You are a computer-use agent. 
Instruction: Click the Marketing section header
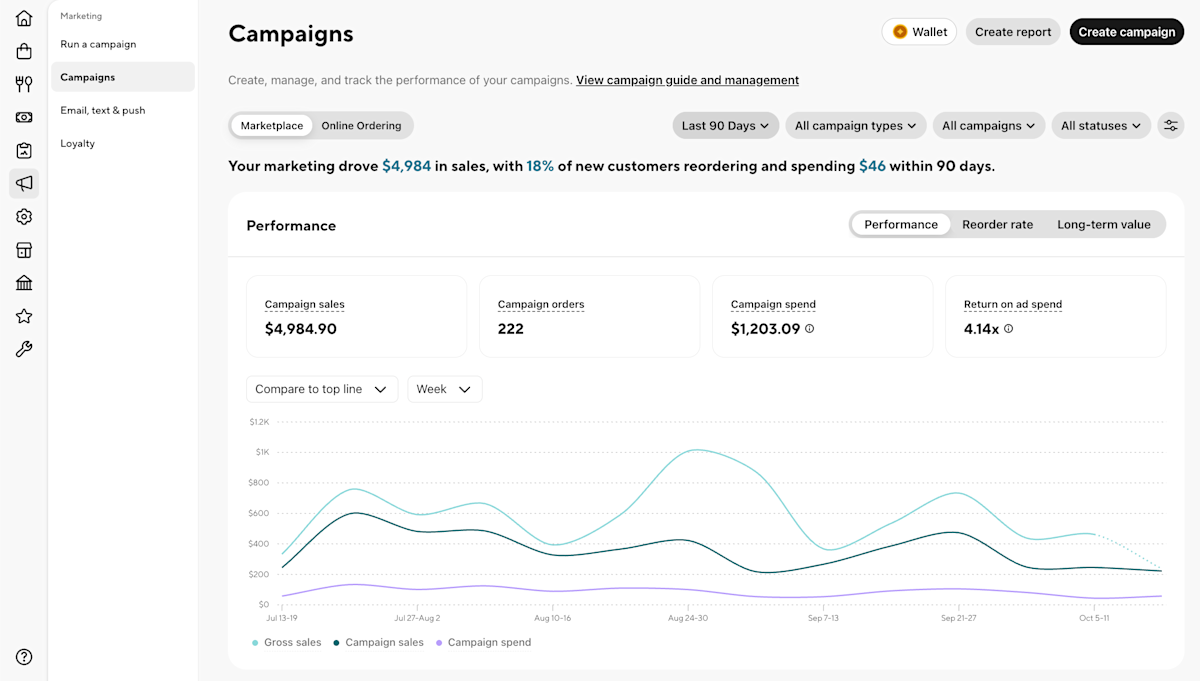(x=81, y=16)
